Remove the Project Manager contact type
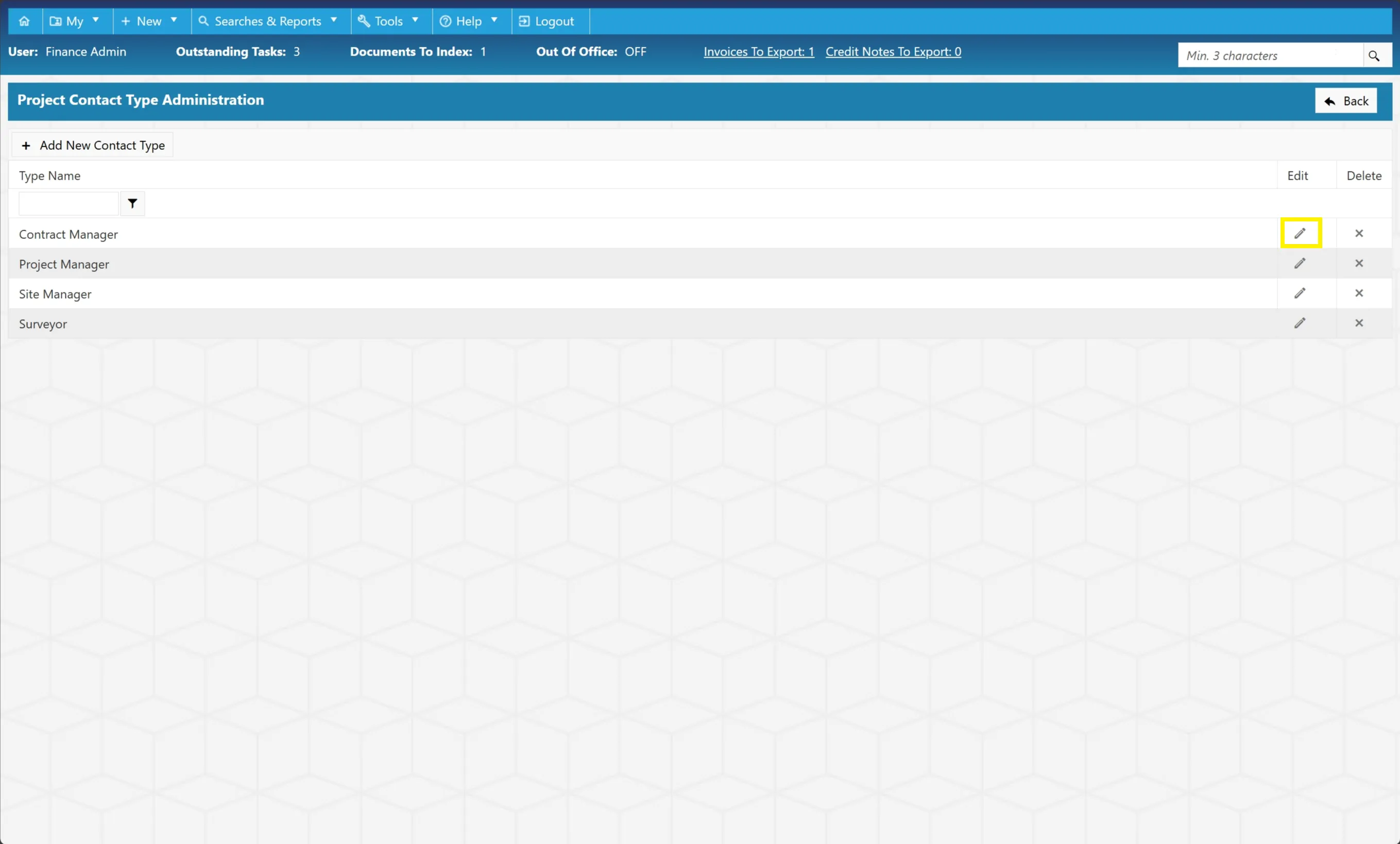The height and width of the screenshot is (844, 1400). tap(1359, 264)
